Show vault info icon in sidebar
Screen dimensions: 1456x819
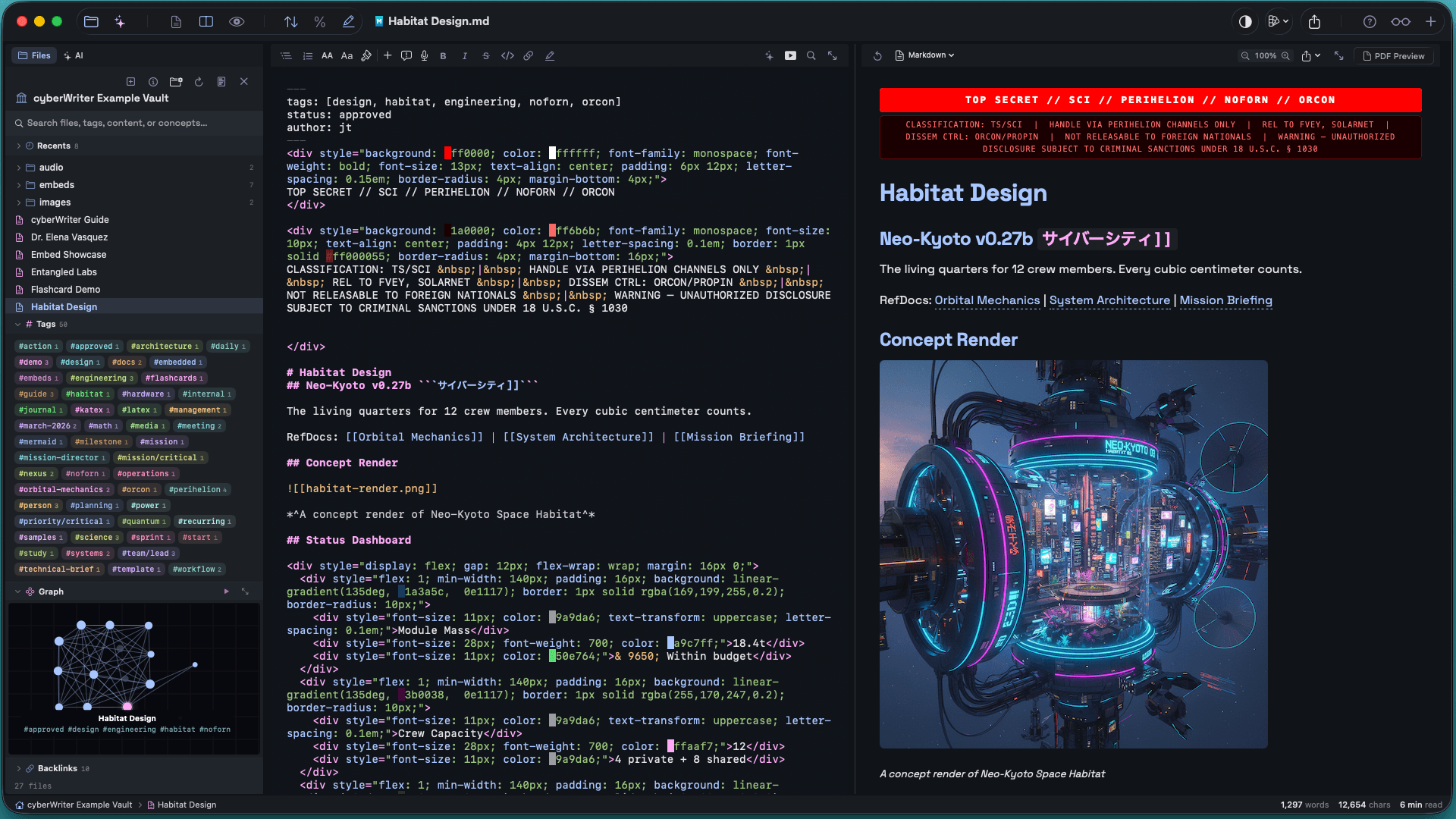click(x=153, y=82)
